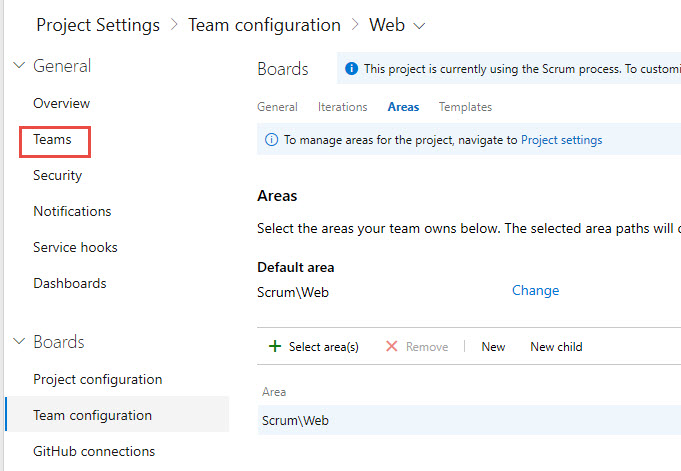Click the red X Remove icon

pyautogui.click(x=392, y=347)
